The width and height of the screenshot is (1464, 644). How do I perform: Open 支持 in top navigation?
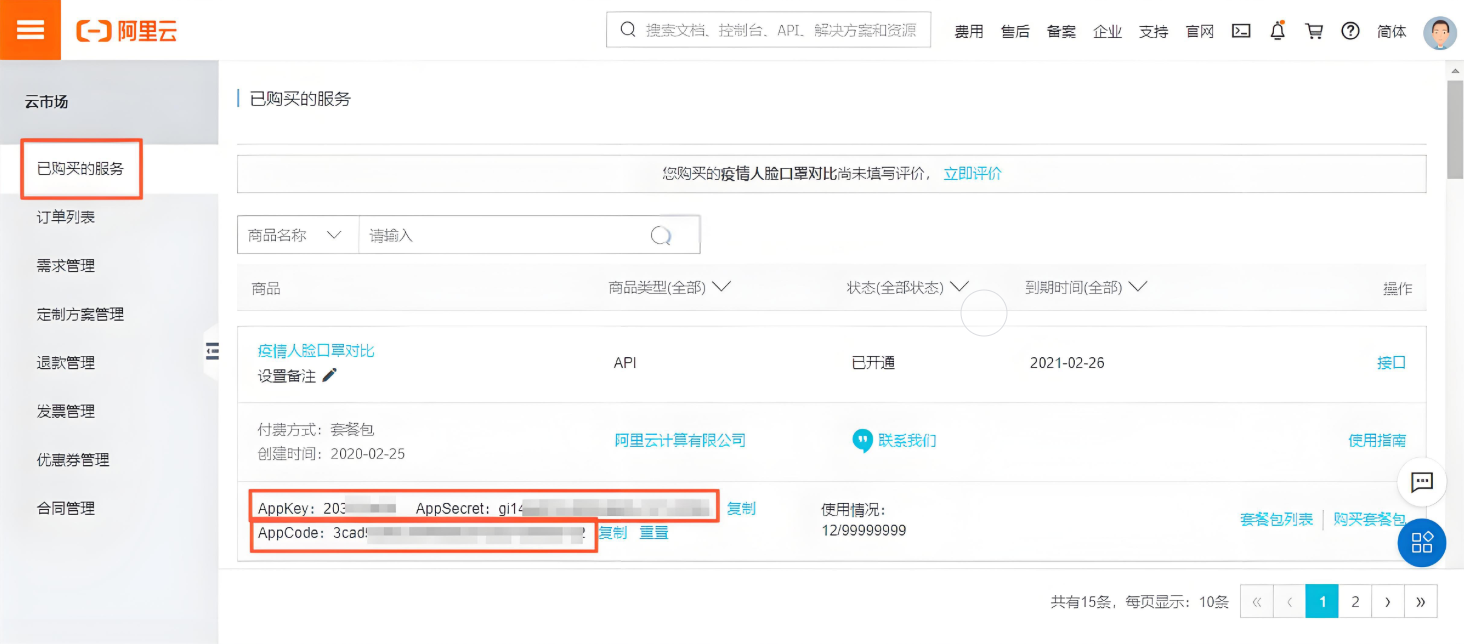pos(1153,31)
